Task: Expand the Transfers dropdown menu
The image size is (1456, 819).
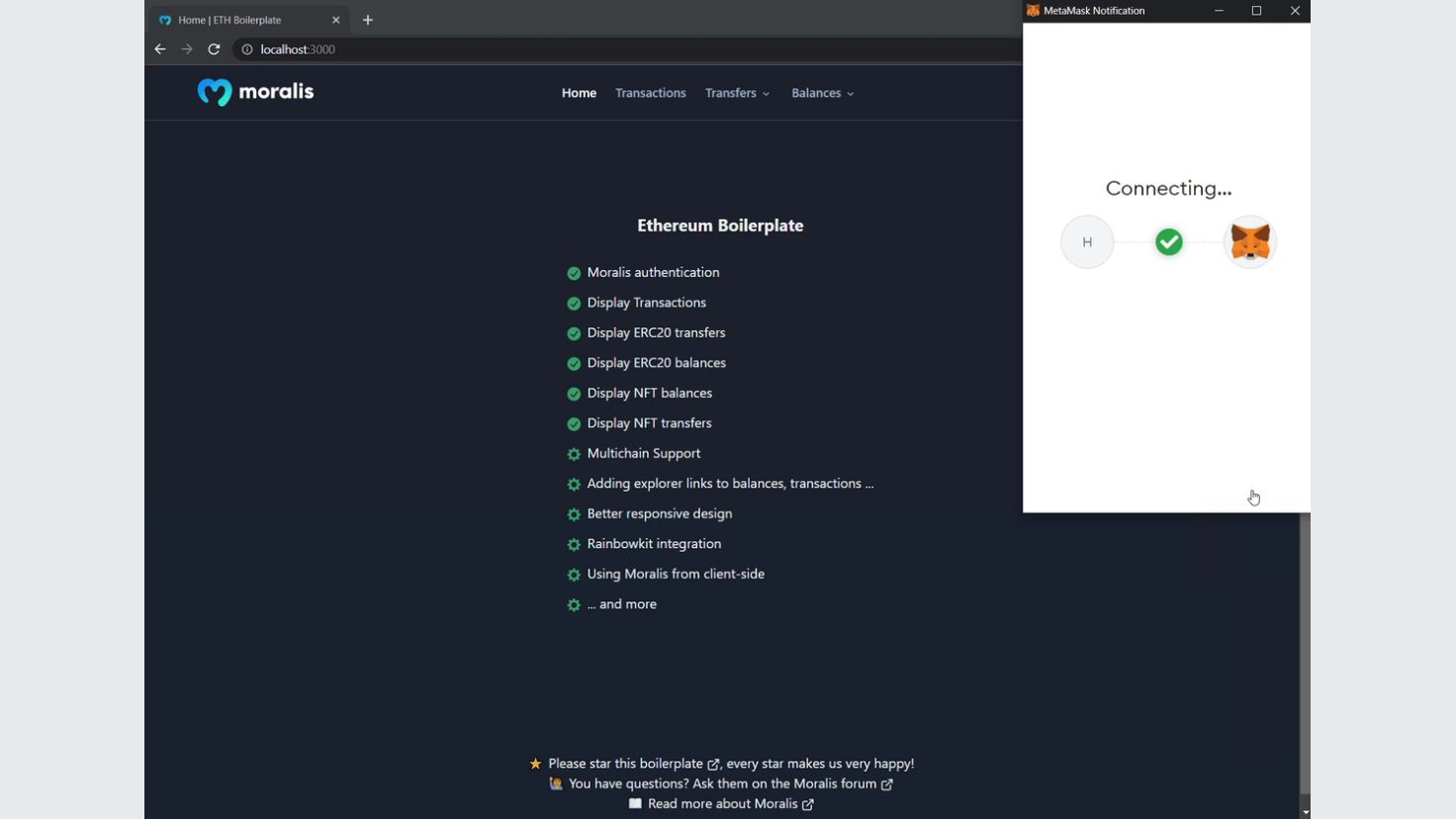Action: click(x=737, y=93)
